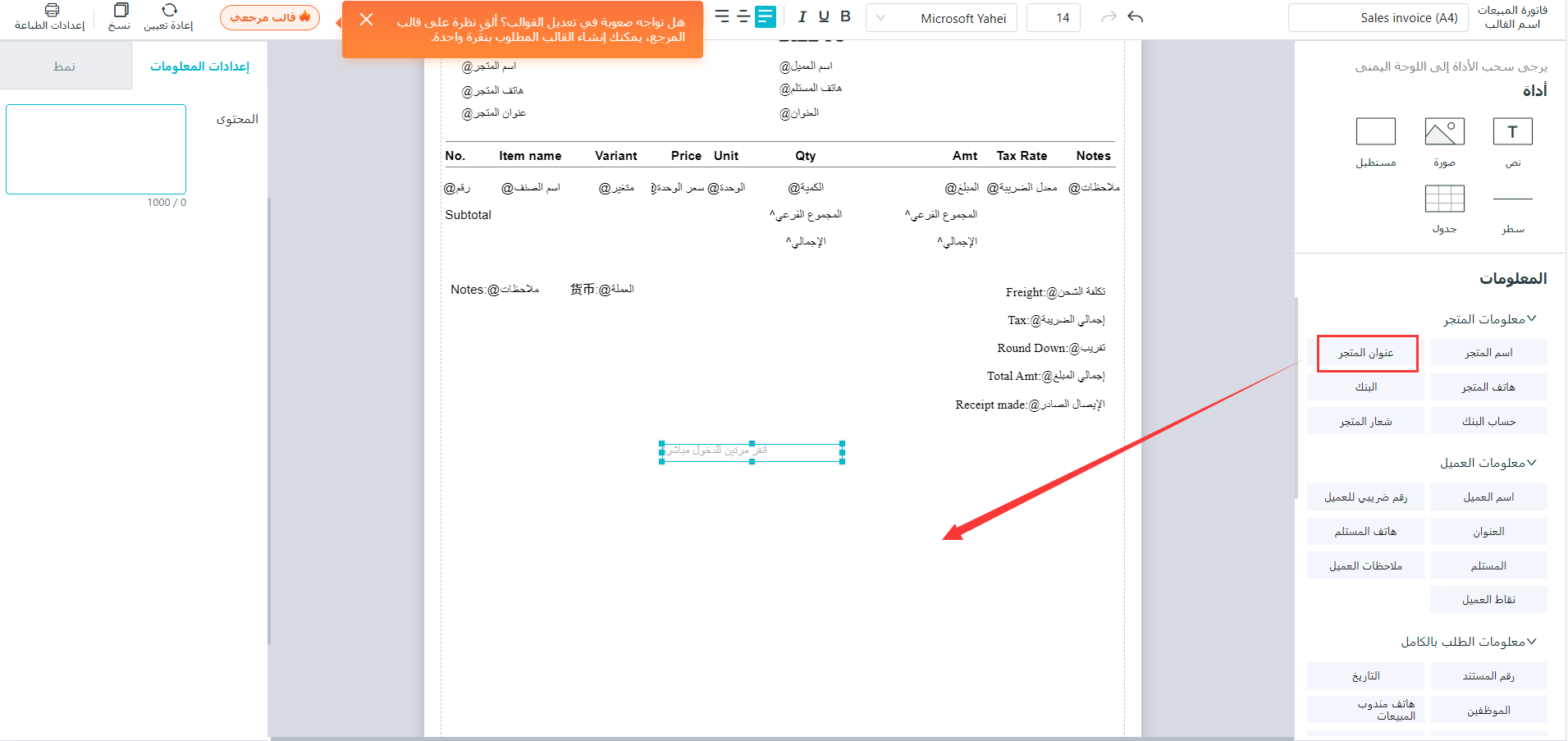Collapse the customer information section (معلومات العميل)
The image size is (1568, 741).
point(1531,463)
